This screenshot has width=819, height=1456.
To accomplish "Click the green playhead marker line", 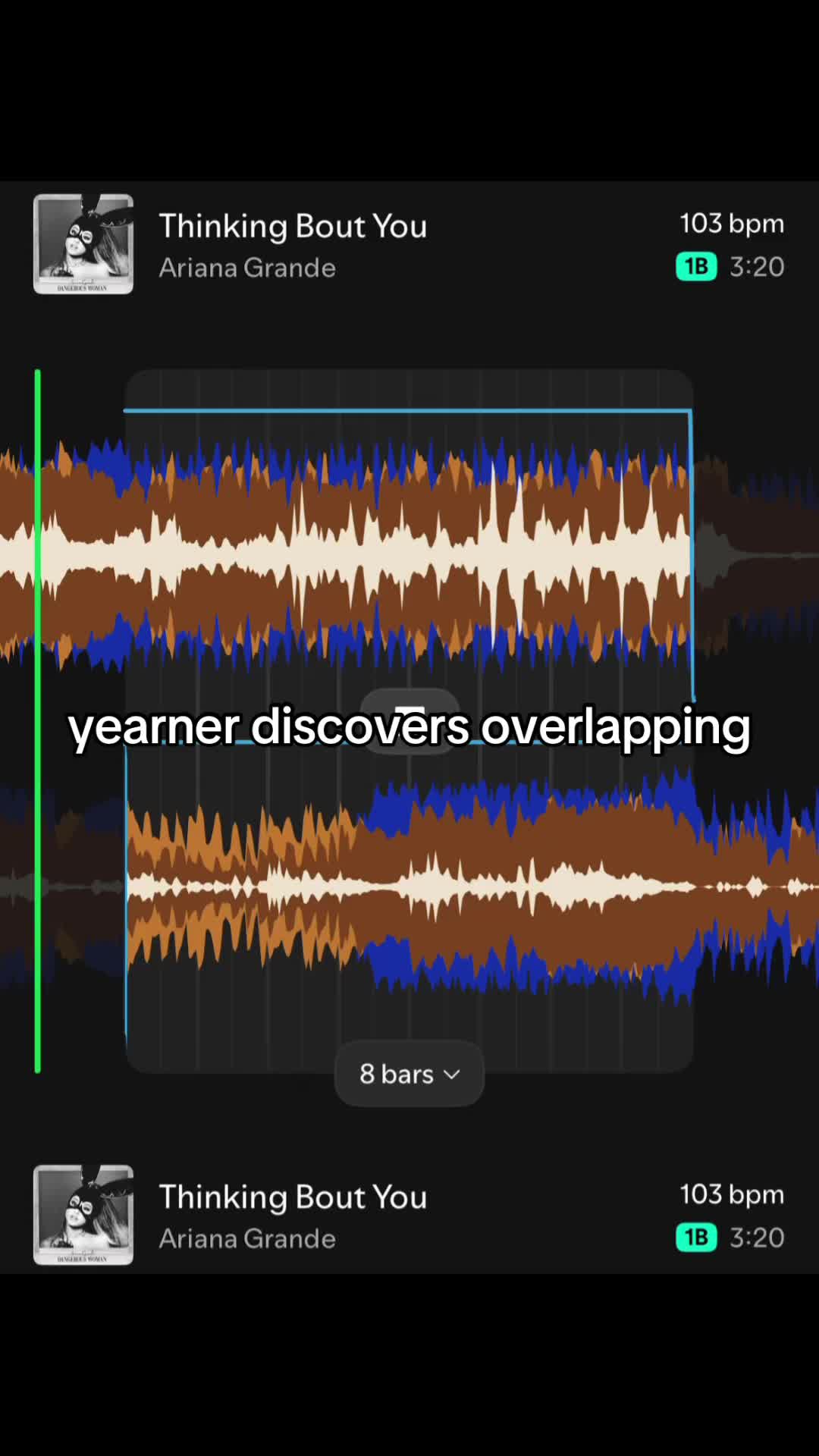I will (38, 720).
